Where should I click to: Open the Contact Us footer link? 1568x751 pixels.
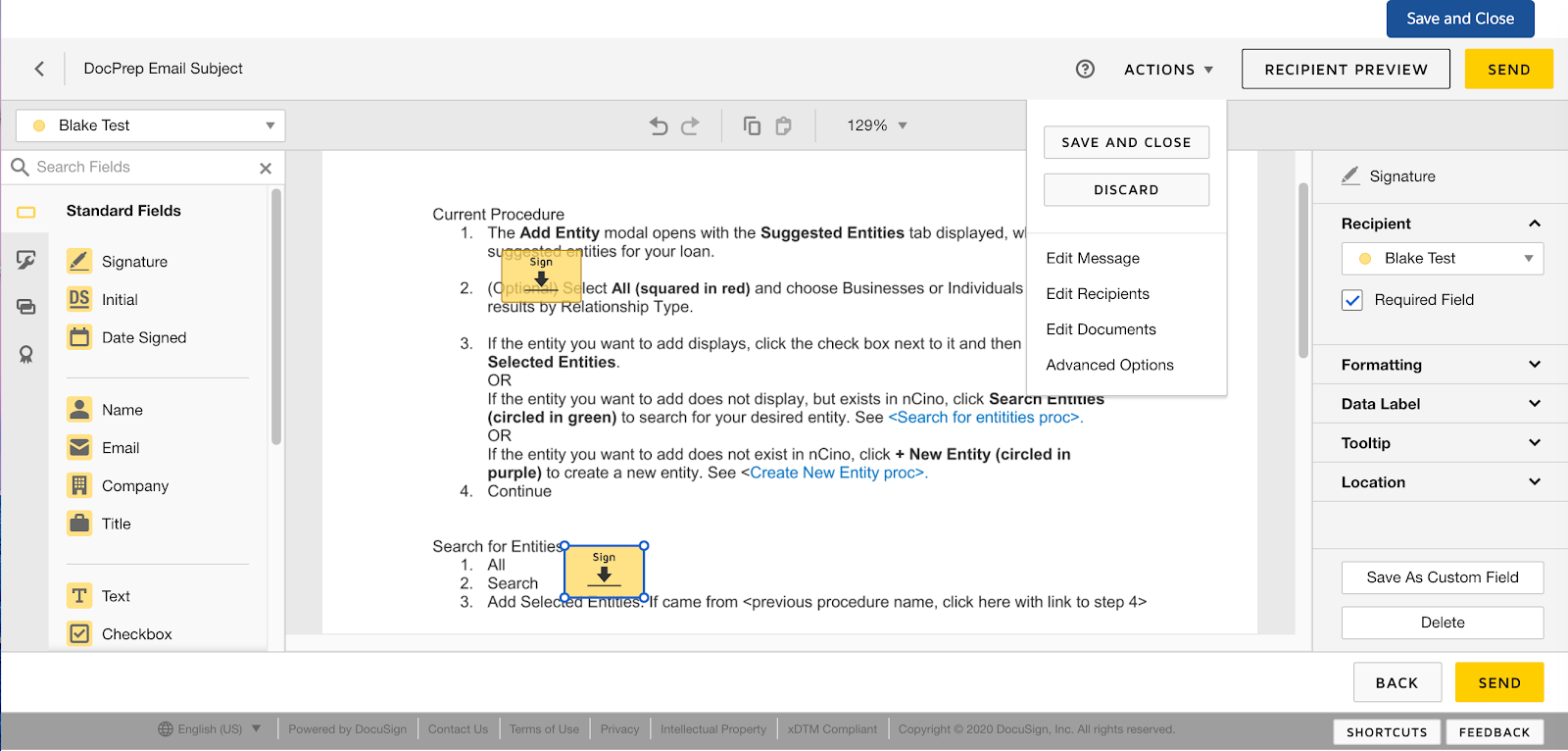pos(458,729)
